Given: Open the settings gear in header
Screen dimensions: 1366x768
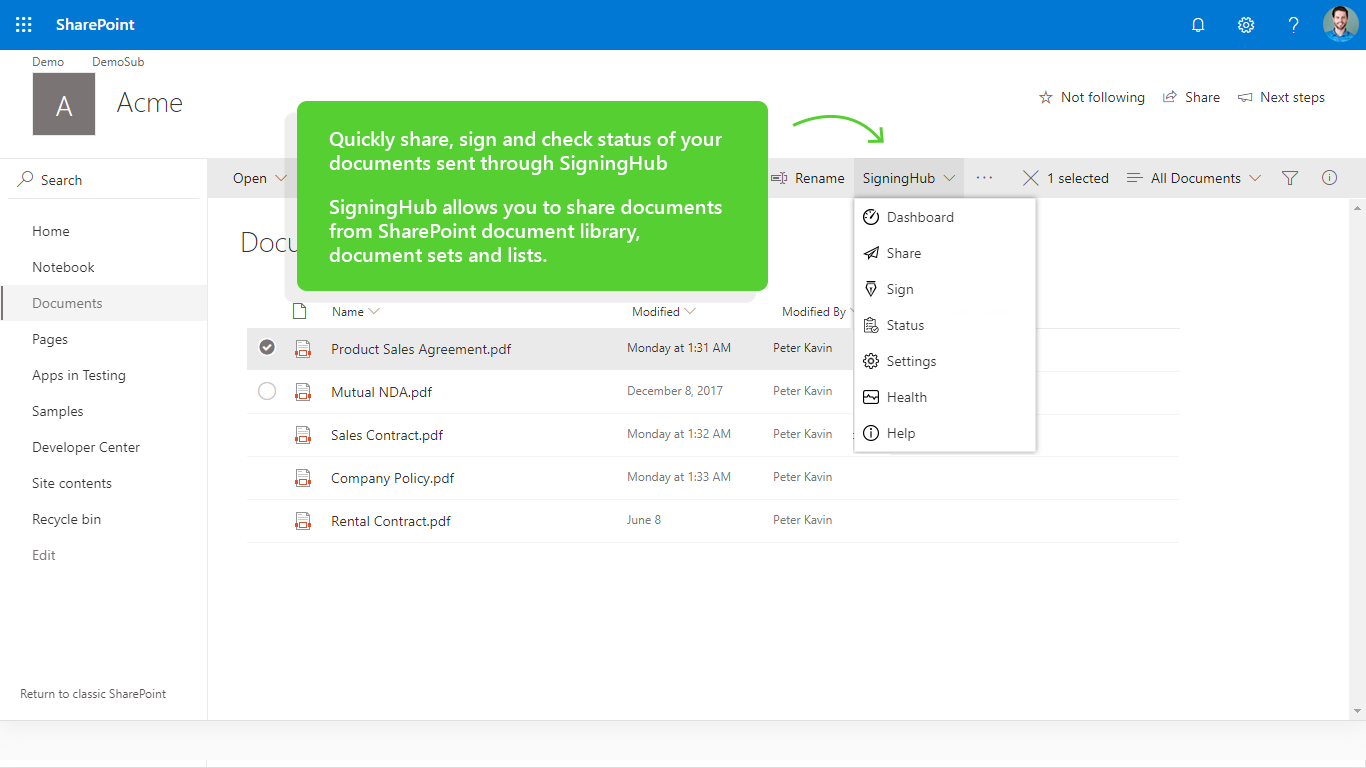Looking at the screenshot, I should [x=1246, y=25].
